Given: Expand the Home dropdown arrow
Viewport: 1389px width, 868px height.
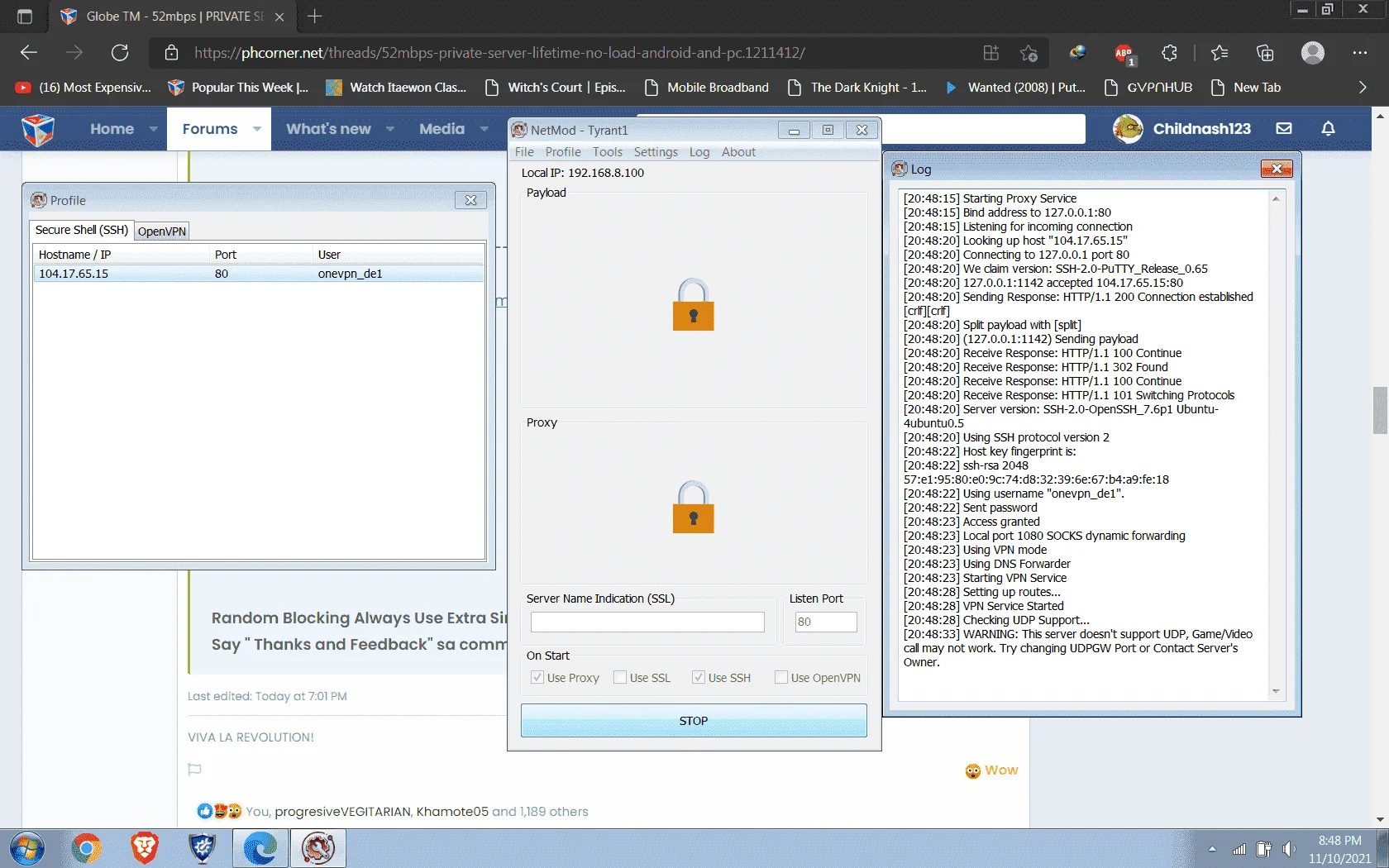Looking at the screenshot, I should [x=153, y=129].
